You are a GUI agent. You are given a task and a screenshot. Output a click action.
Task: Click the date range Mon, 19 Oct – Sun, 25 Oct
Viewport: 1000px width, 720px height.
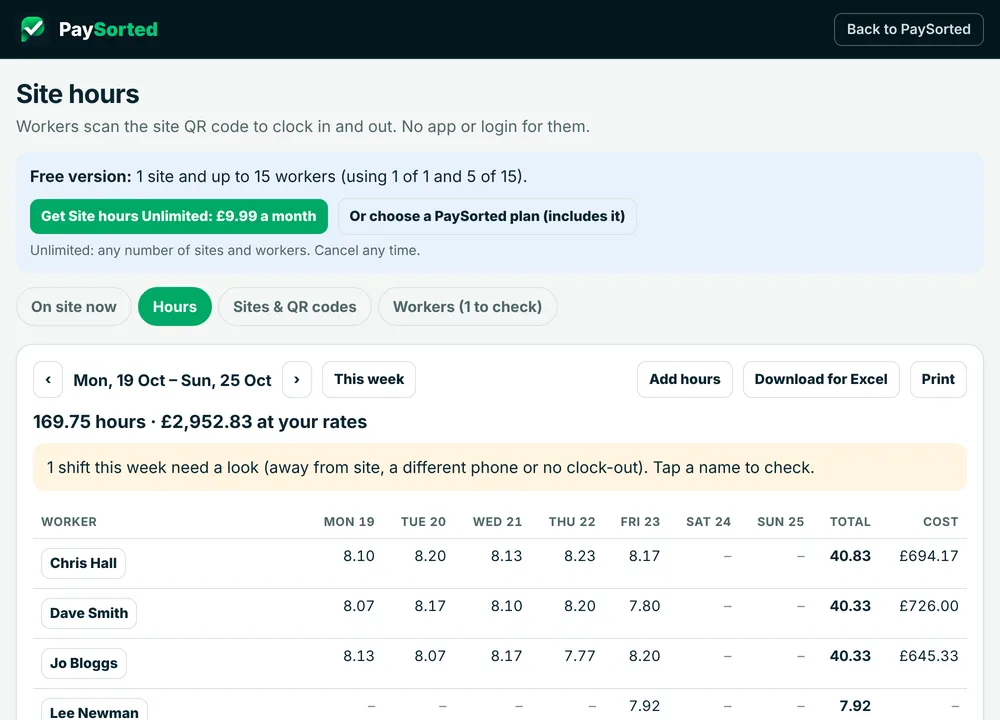point(172,381)
